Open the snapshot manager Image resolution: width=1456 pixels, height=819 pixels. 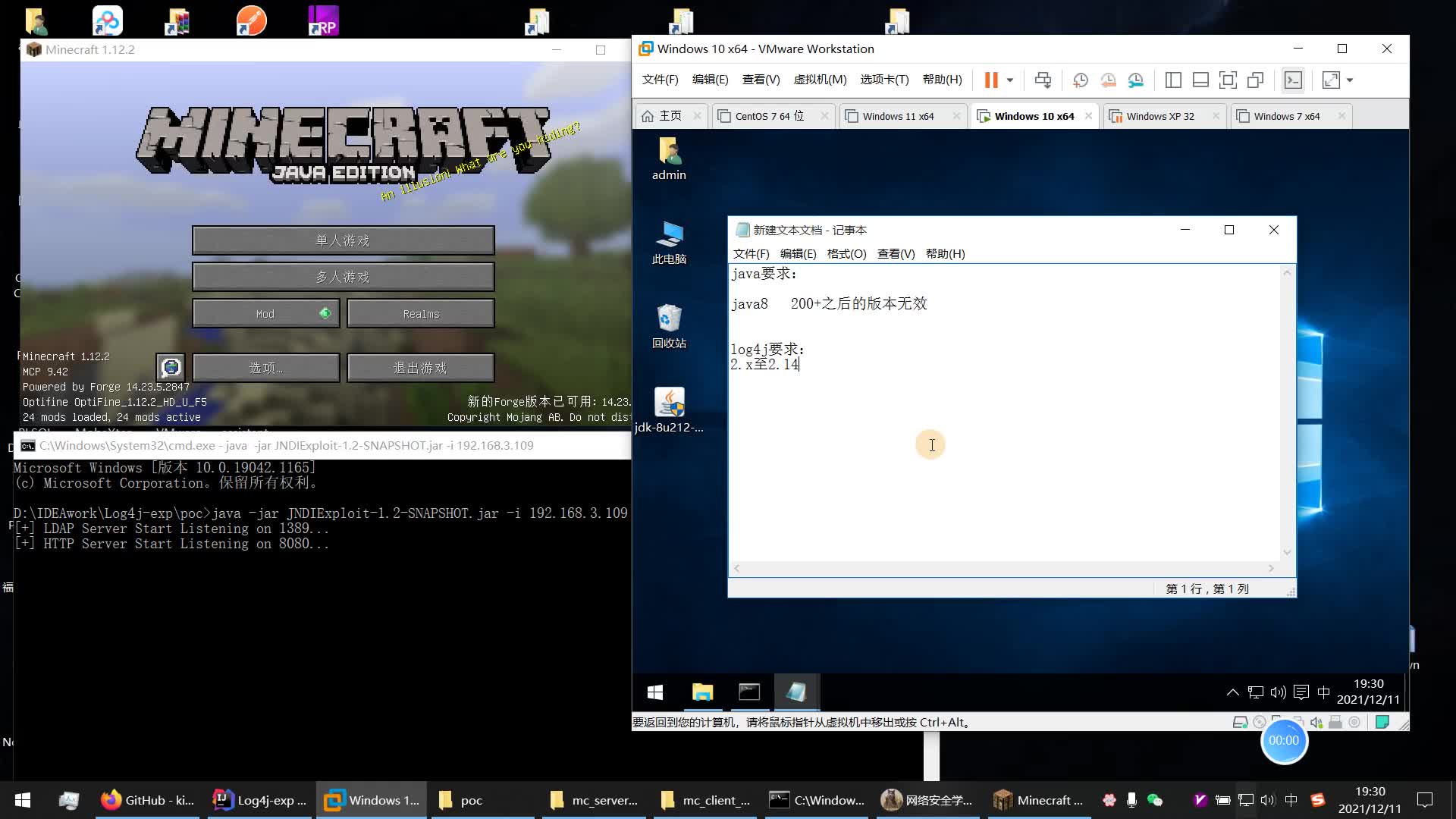pos(1135,80)
